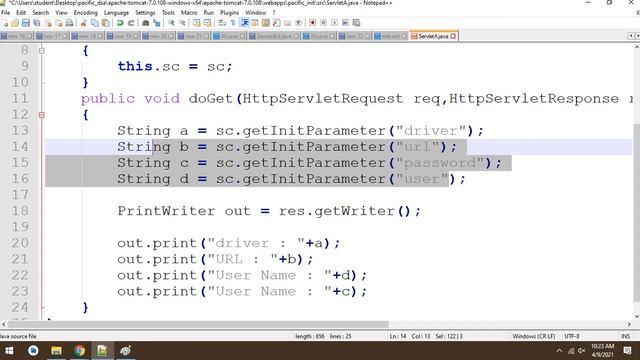Open the Macro menu
640x360 pixels.
click(189, 13)
